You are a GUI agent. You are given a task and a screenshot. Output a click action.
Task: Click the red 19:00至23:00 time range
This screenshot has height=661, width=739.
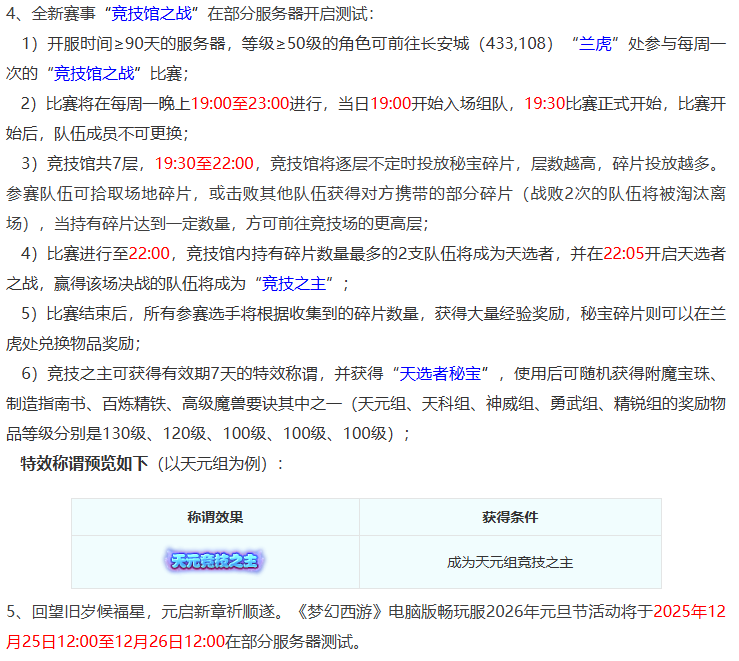[239, 104]
